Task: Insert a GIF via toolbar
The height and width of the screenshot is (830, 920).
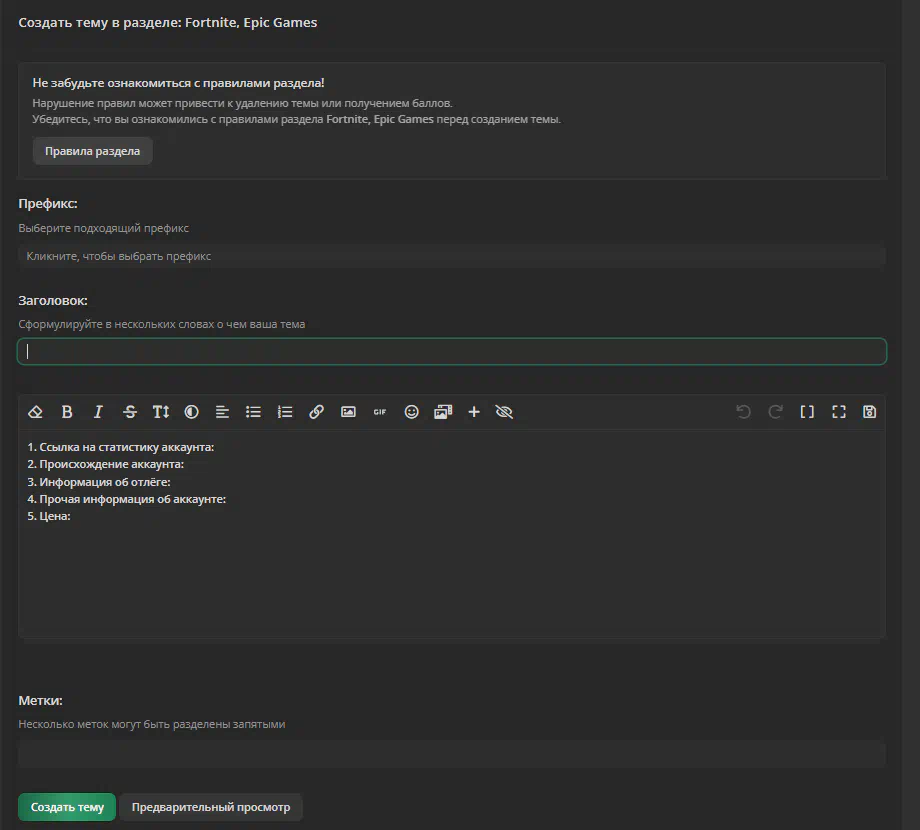Action: point(379,412)
